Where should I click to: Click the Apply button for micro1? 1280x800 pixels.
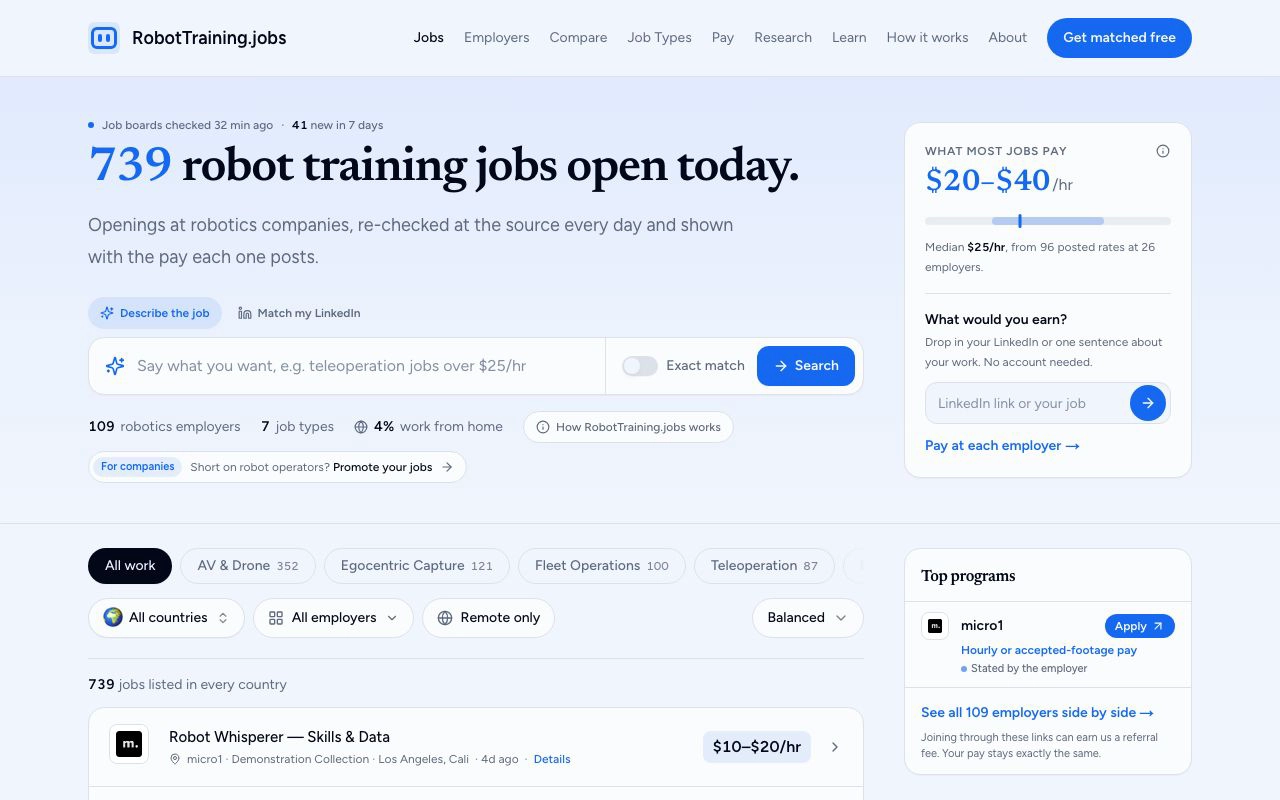(x=1140, y=626)
